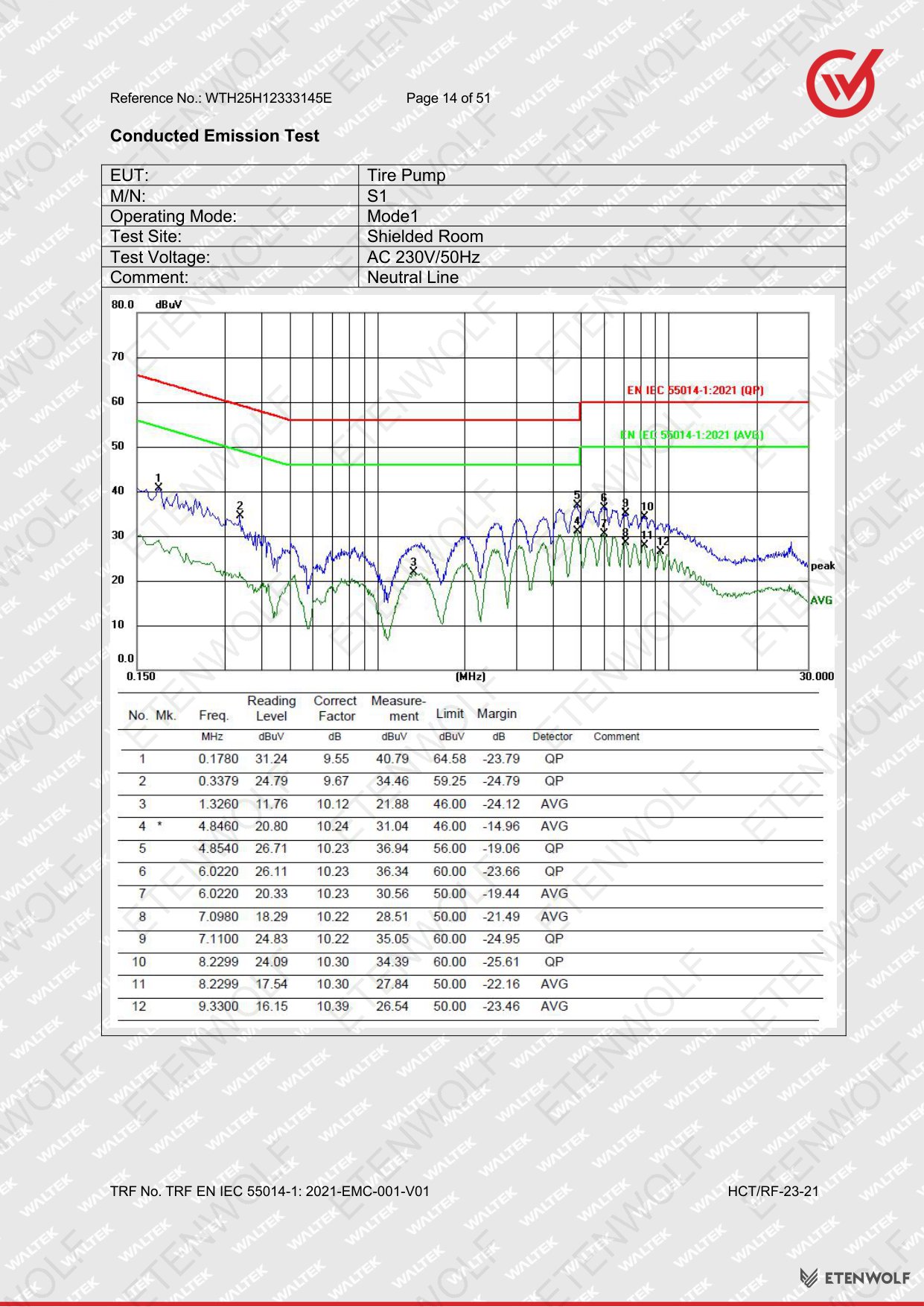This screenshot has height=1307, width=924.
Task: Click reading level 17.54 in row 11
Action: (x=271, y=984)
